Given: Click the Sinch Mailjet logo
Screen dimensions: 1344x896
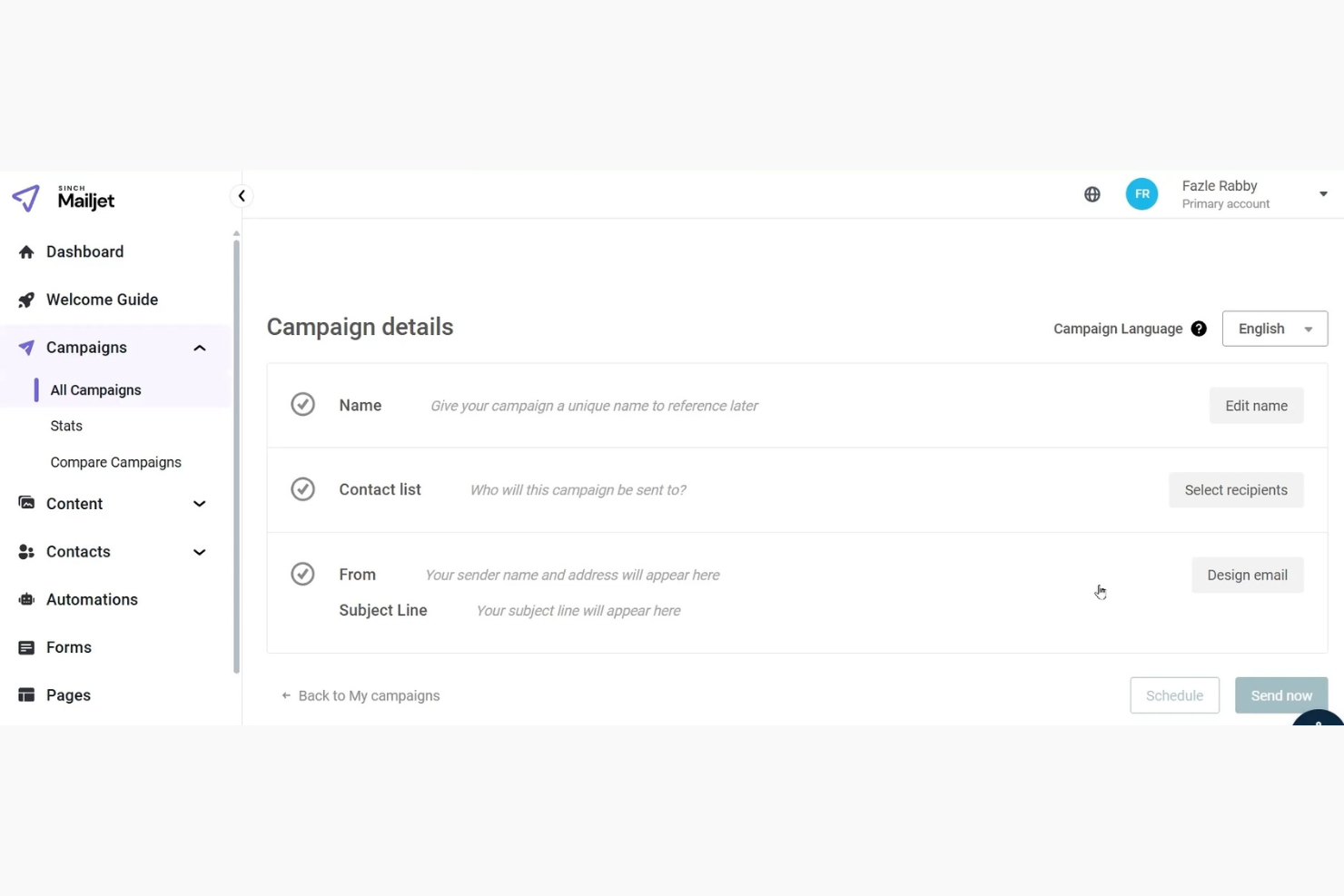Looking at the screenshot, I should point(62,198).
